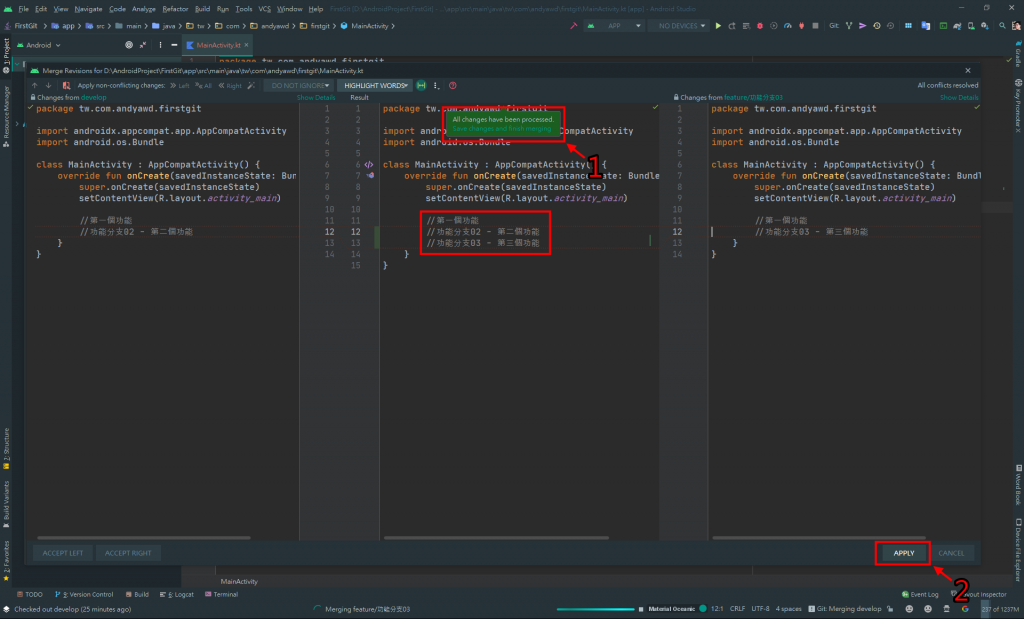1024x619 pixels.
Task: Jump to previous difference with up arrow
Action: click(x=36, y=86)
